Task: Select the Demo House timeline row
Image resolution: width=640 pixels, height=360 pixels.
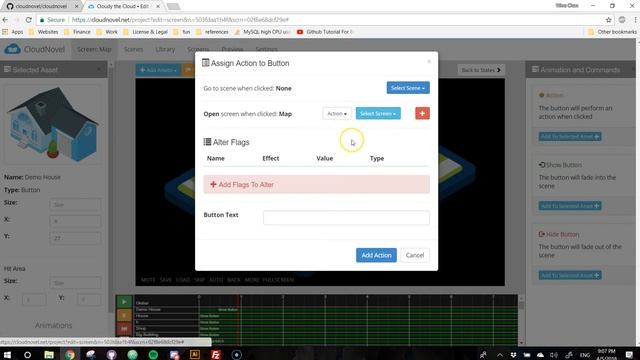Action: 166,309
